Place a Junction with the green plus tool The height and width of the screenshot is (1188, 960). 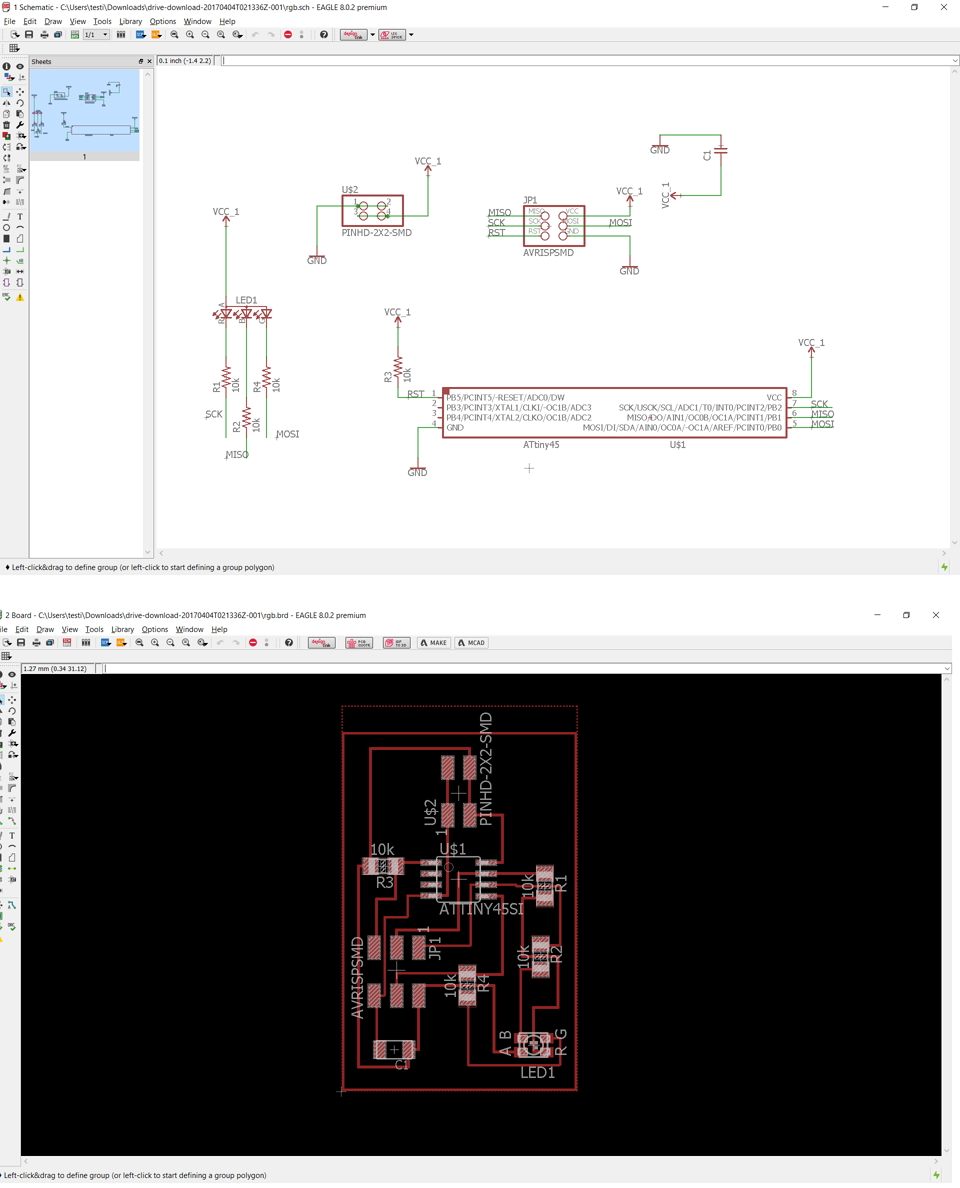7,261
